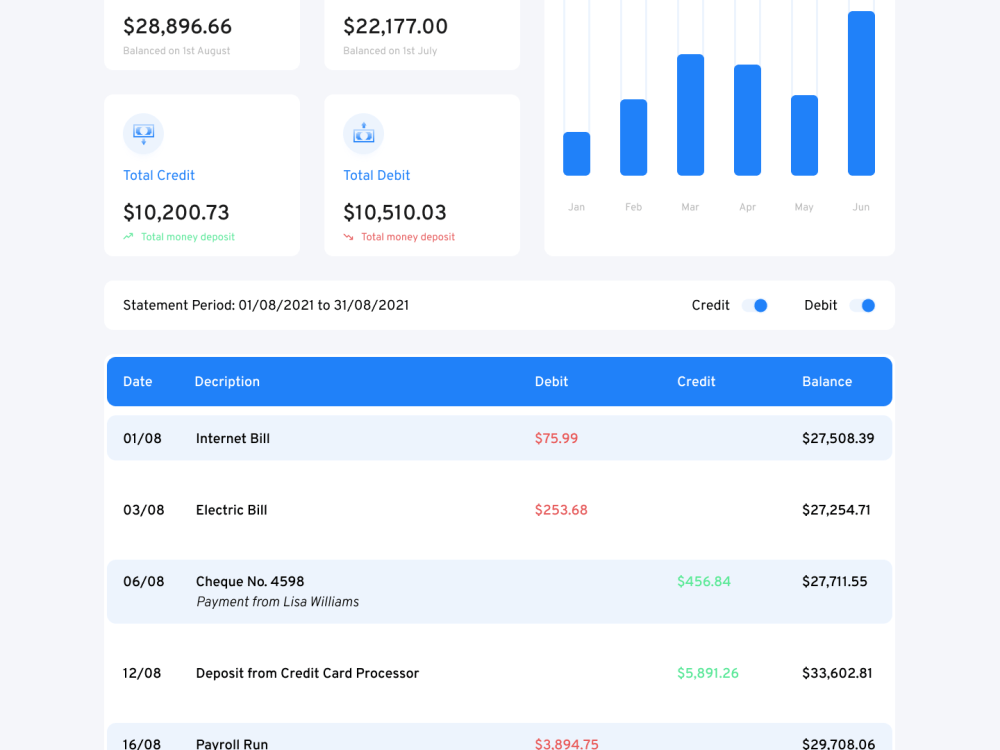Click the $10,200.73 total credit value

[x=176, y=212]
